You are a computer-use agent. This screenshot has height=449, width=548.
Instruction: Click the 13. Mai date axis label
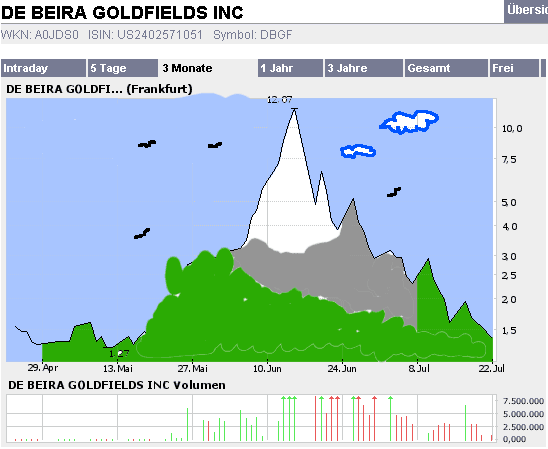tap(118, 369)
